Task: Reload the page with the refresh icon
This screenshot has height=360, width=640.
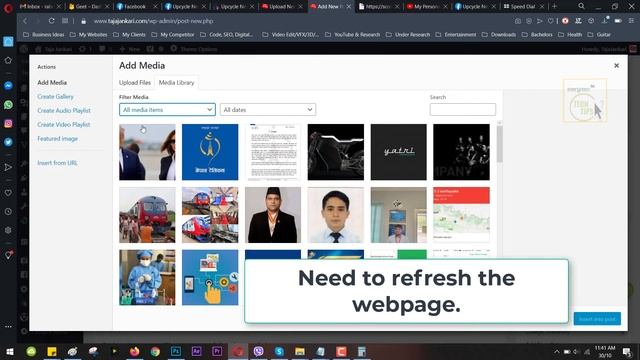Action: (x=51, y=21)
